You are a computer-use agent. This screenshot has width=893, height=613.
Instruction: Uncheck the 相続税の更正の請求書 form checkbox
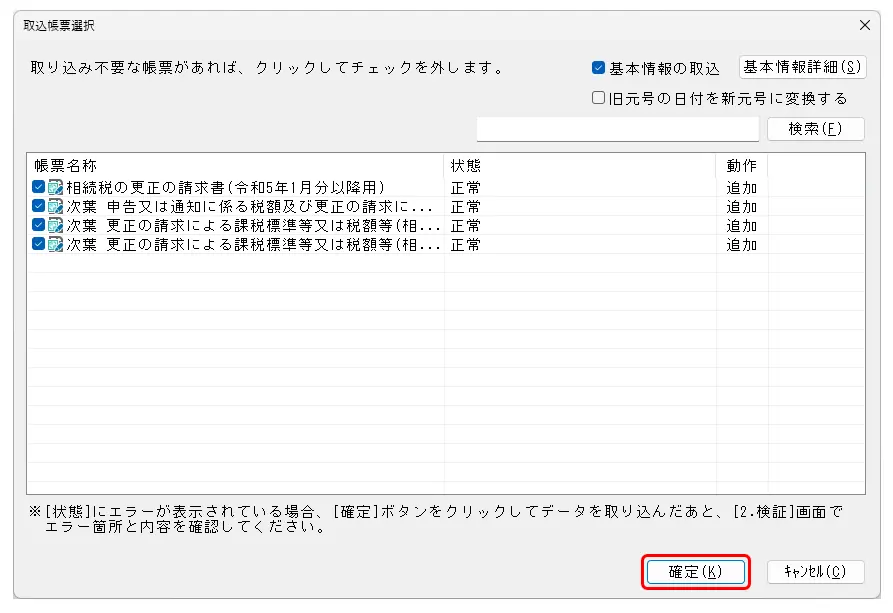(38, 187)
